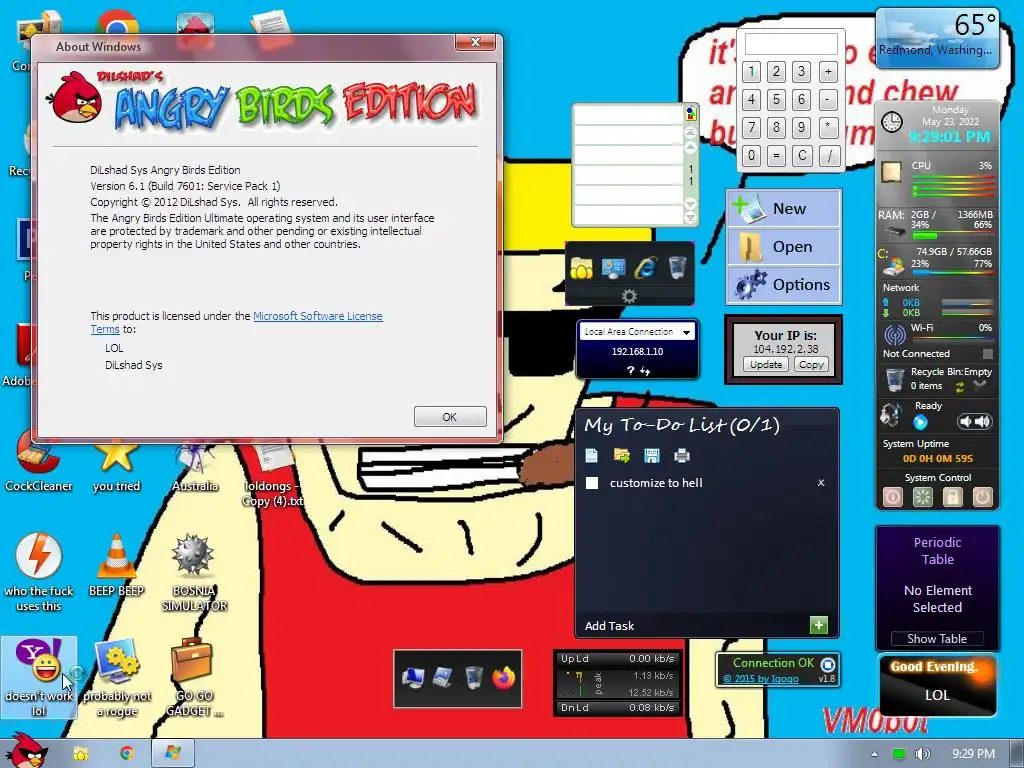Image resolution: width=1024 pixels, height=768 pixels.
Task: Click the notes gadget color icon
Action: tap(691, 114)
